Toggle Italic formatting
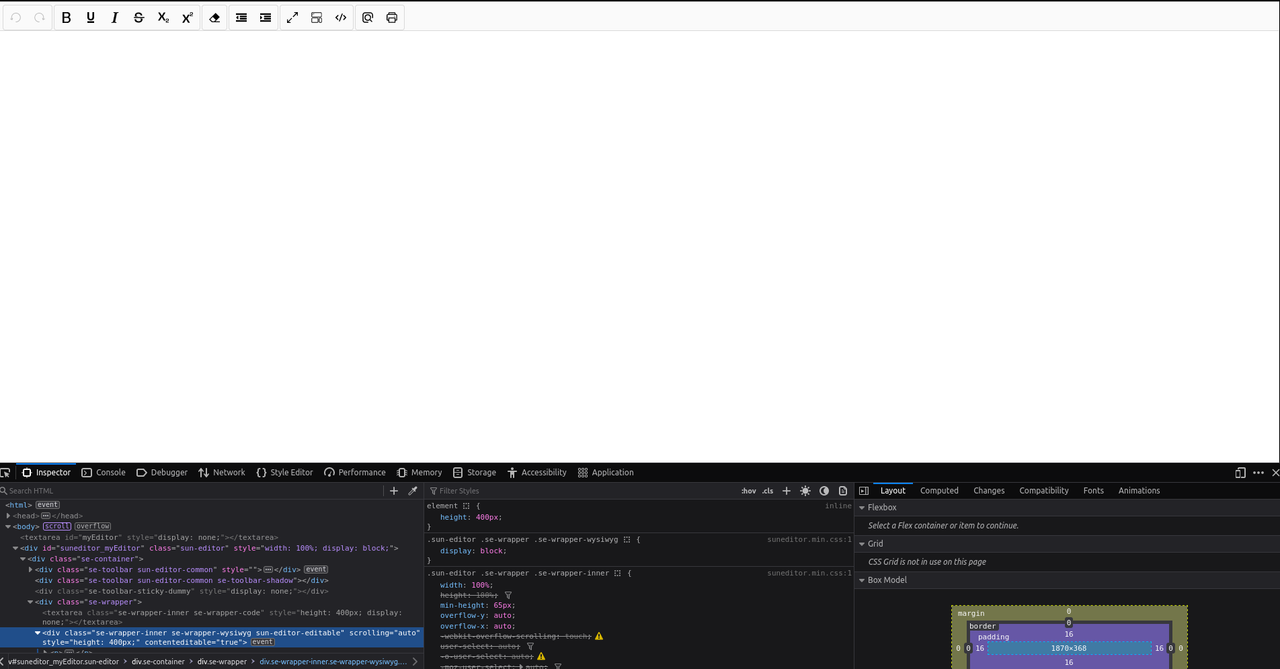 tap(114, 18)
